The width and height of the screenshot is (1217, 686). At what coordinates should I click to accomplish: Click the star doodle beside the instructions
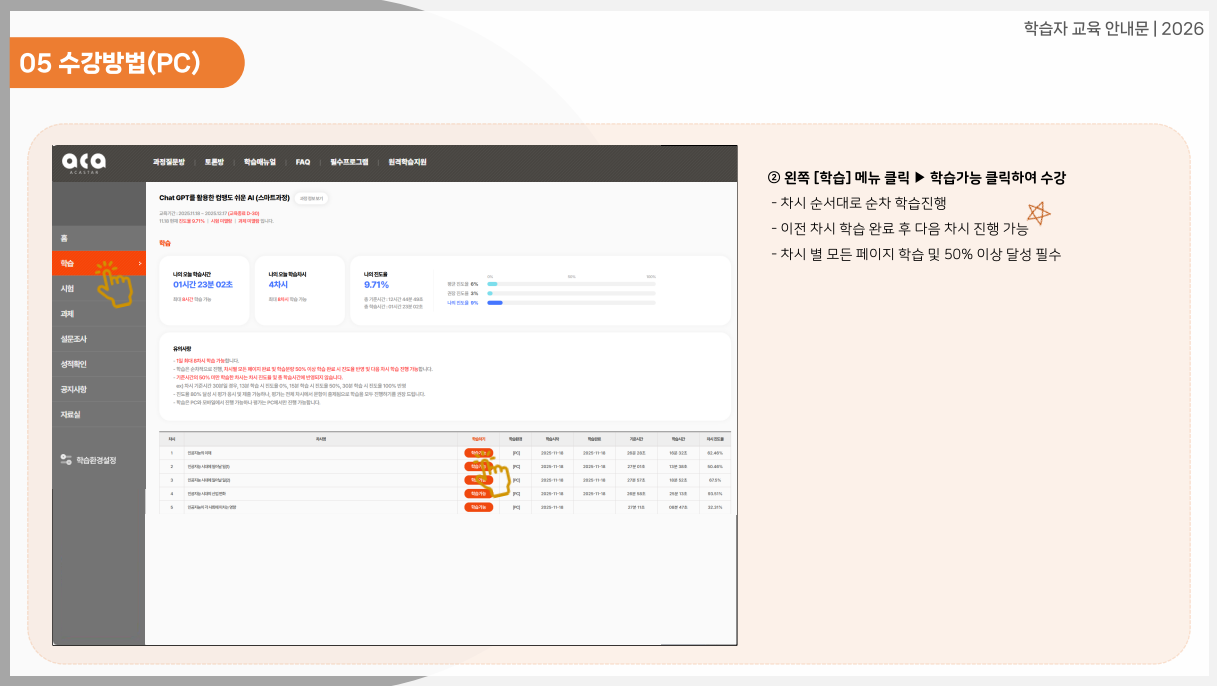1039,213
